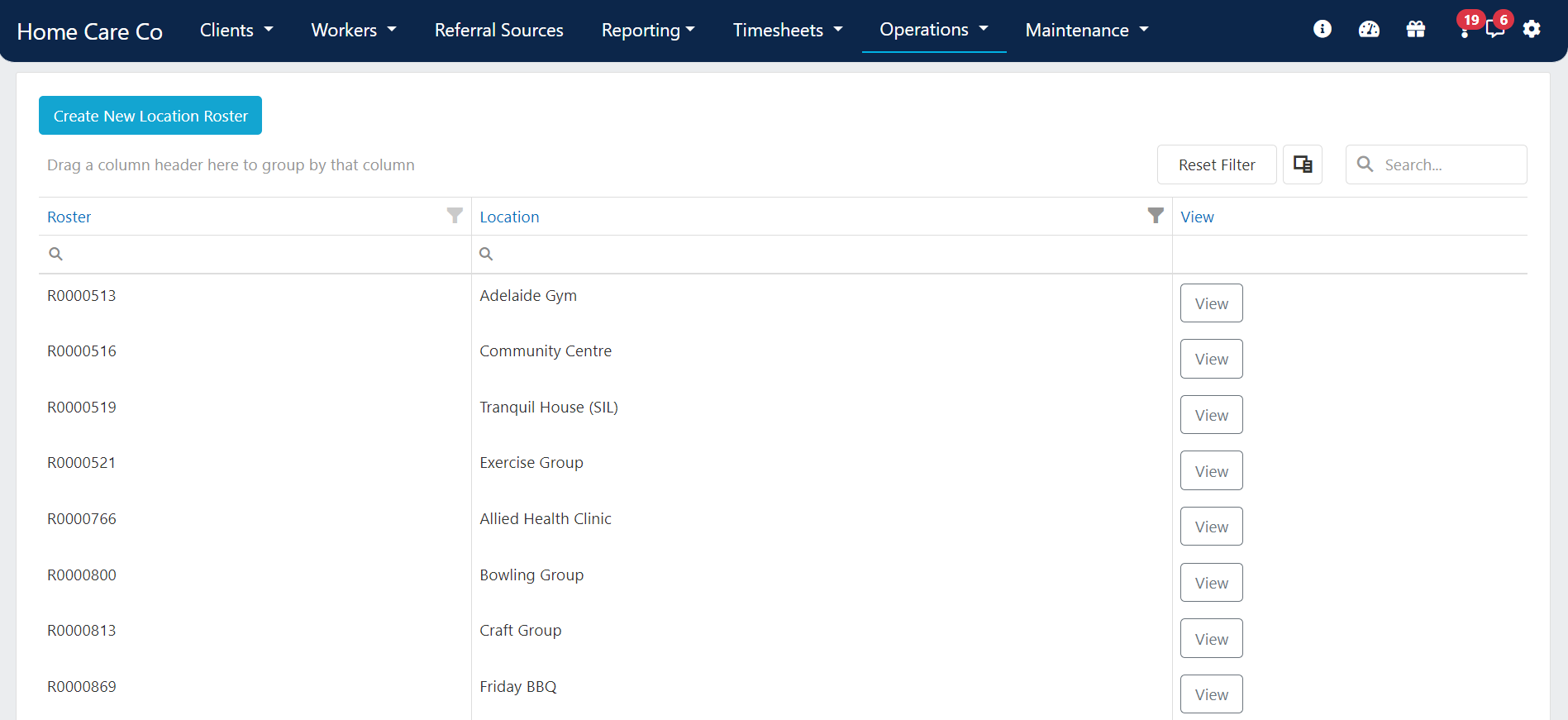Open the information circle icon
1568x720 pixels.
pyautogui.click(x=1323, y=29)
